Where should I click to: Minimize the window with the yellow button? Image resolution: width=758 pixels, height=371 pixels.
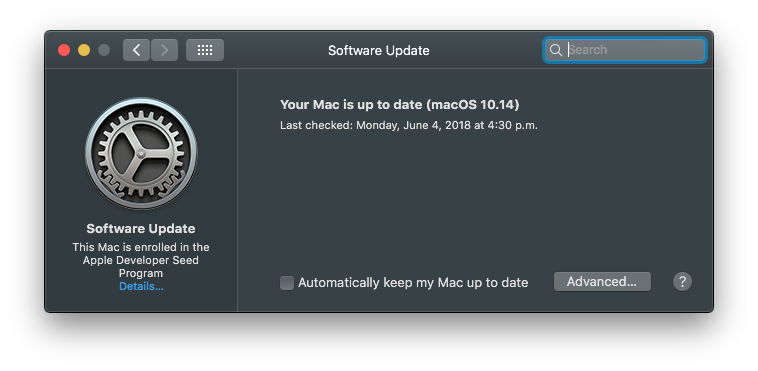tap(84, 50)
